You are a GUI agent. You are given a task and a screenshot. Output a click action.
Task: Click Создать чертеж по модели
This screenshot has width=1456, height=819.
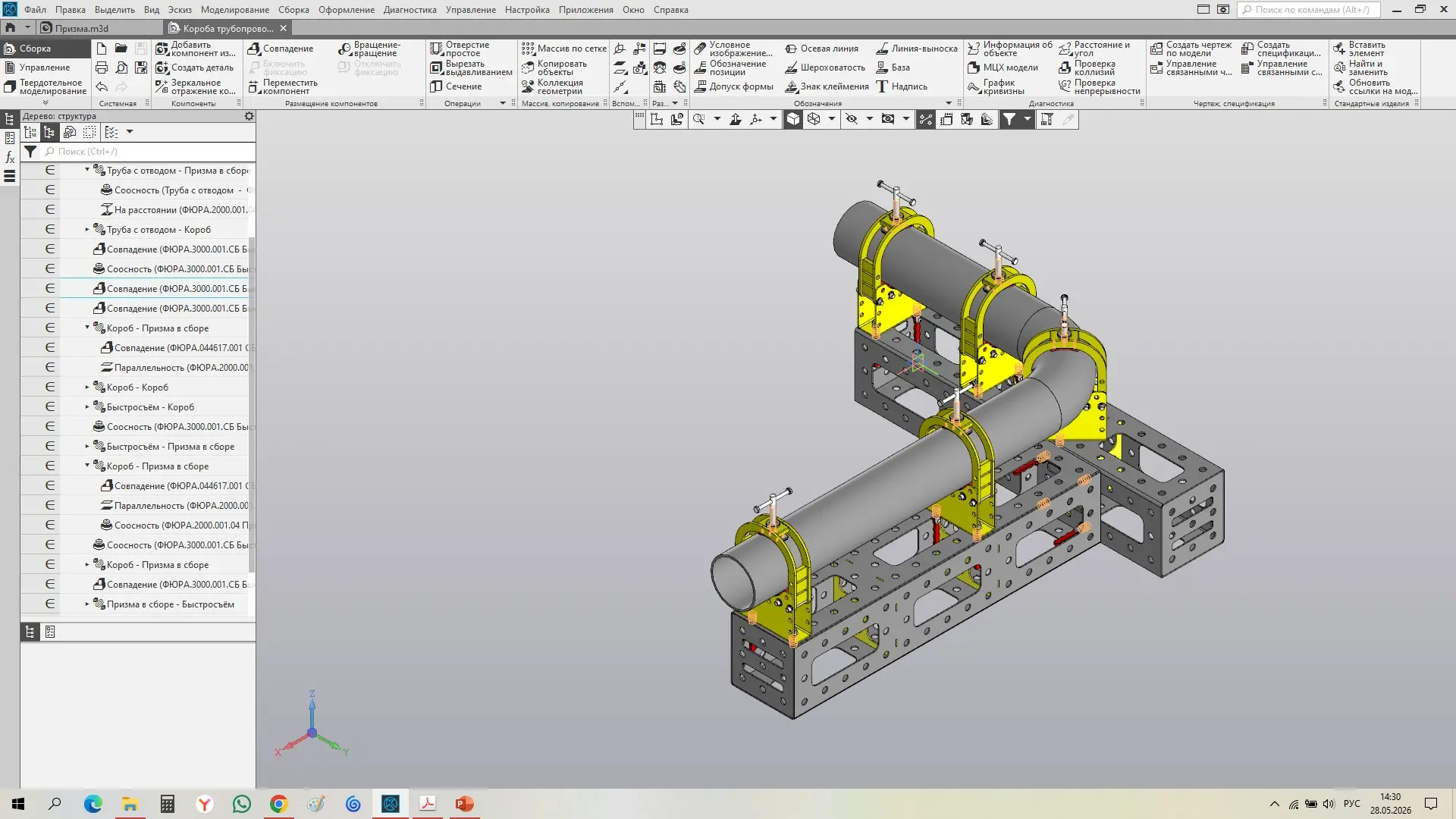point(1191,49)
